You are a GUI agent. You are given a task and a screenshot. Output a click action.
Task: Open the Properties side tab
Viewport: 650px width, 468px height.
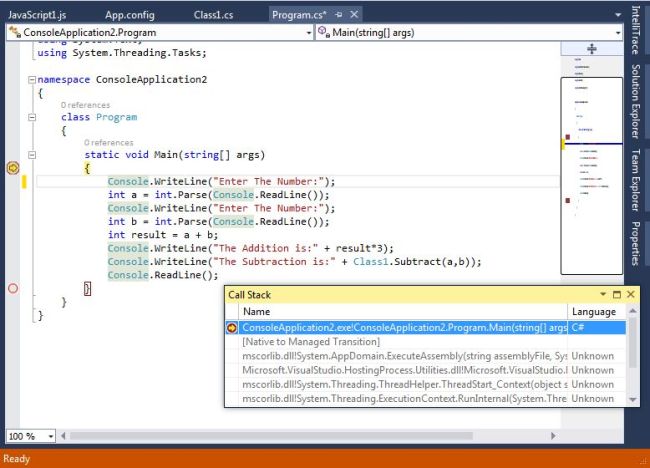tap(635, 243)
